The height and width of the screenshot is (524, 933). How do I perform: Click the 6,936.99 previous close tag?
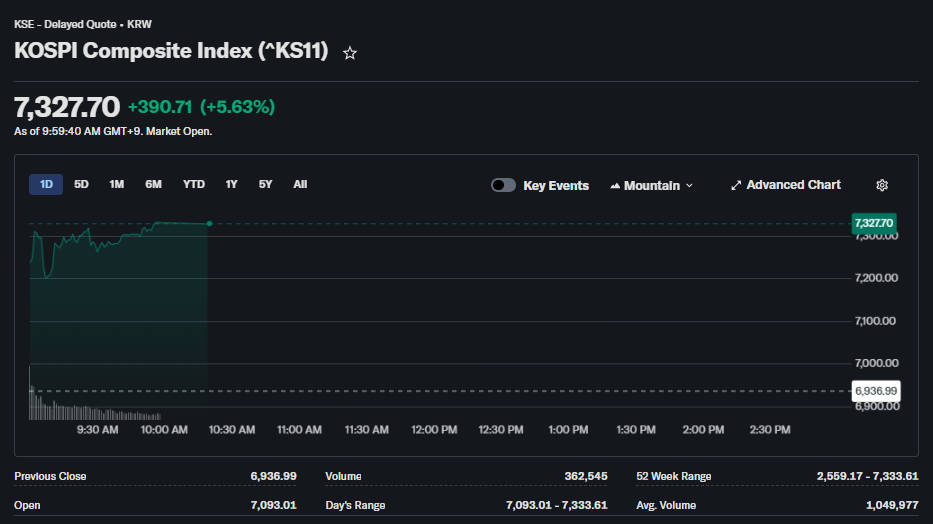[876, 391]
